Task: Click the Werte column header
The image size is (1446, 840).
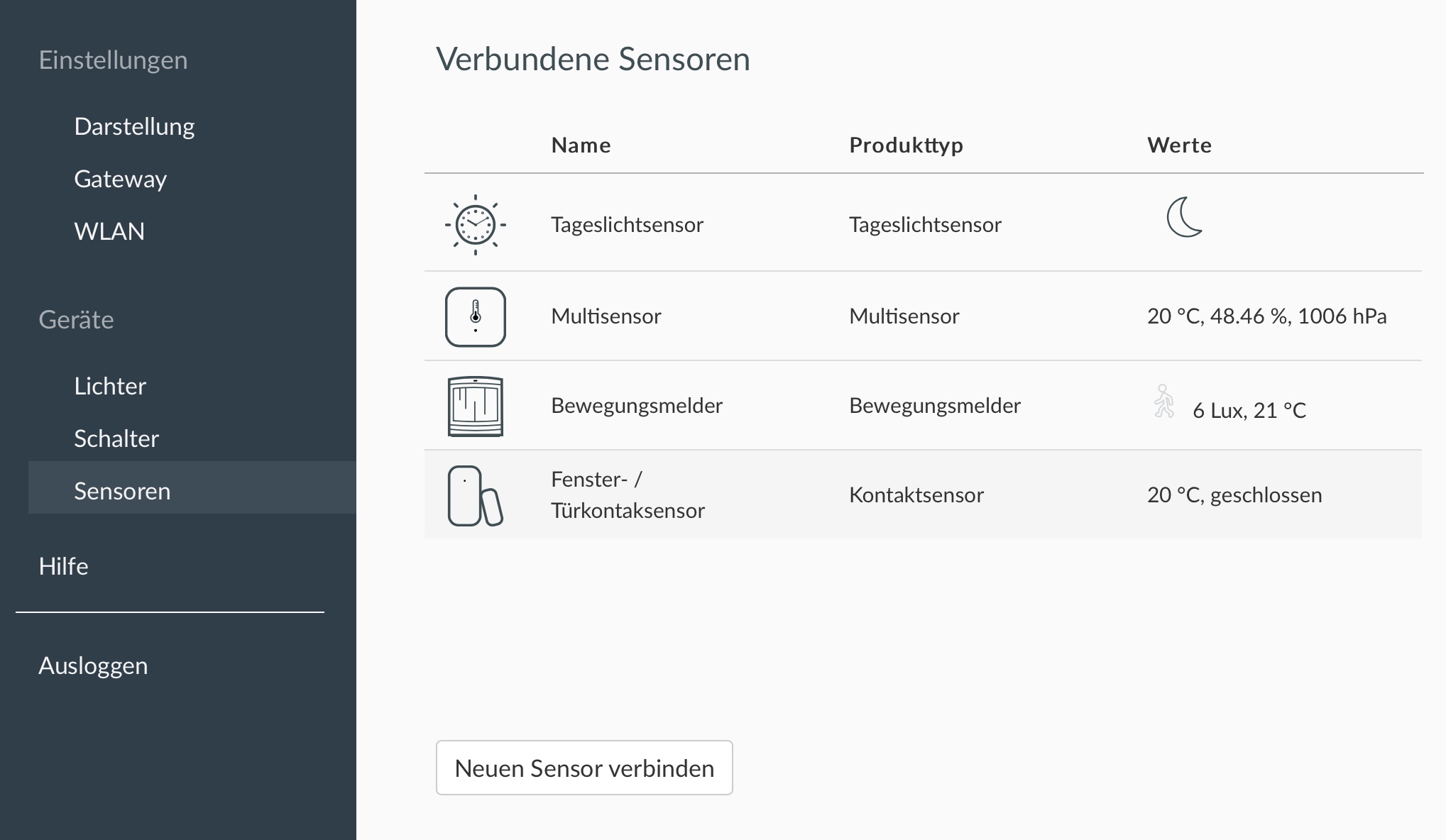Action: 1179,145
